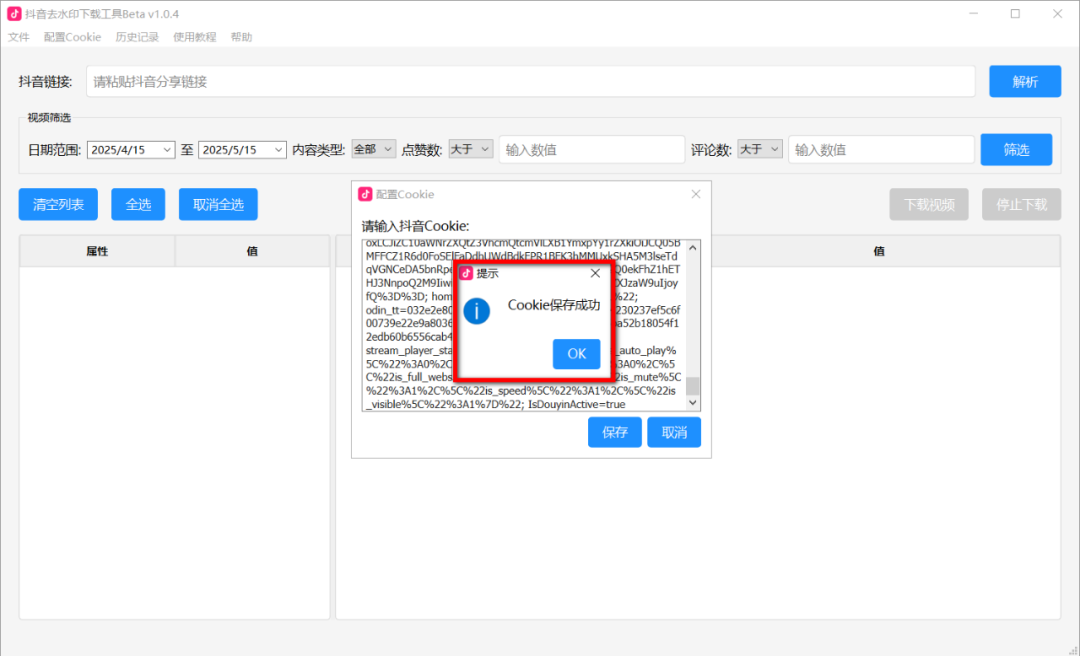Maximize the main window
1080x656 pixels.
[x=1015, y=14]
